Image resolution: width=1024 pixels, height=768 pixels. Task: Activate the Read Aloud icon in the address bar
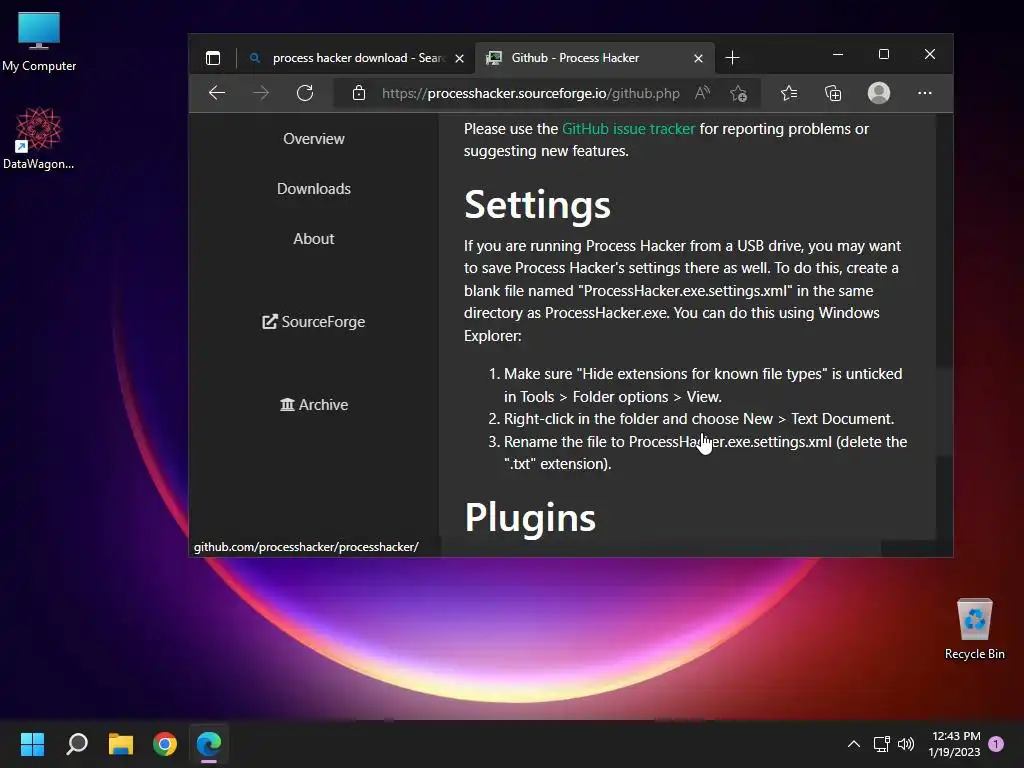pos(703,93)
